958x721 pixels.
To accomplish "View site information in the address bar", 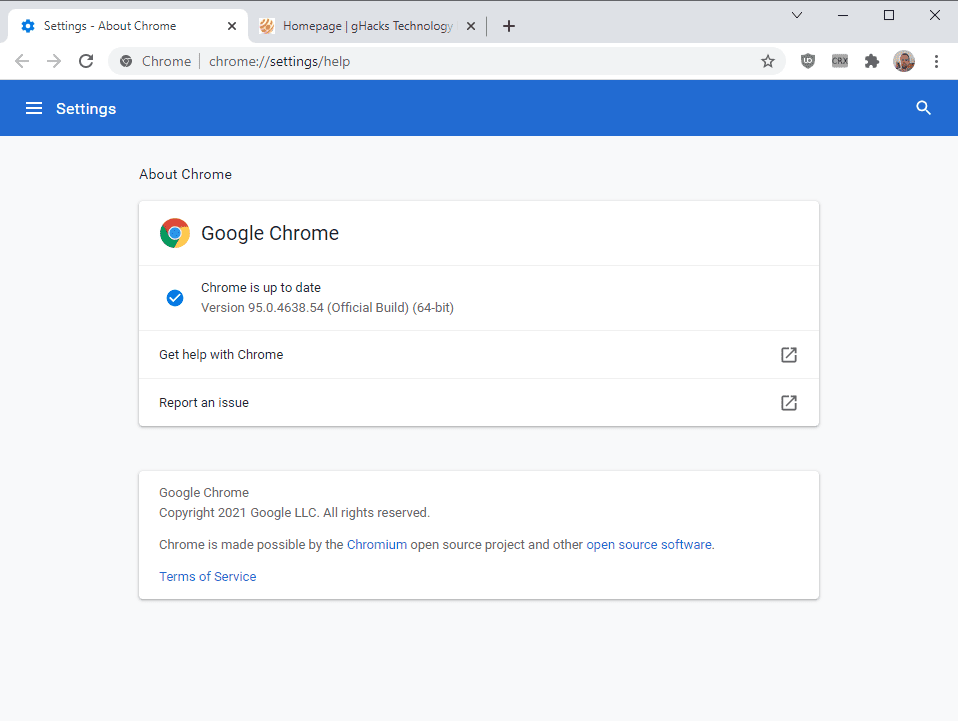I will point(126,61).
